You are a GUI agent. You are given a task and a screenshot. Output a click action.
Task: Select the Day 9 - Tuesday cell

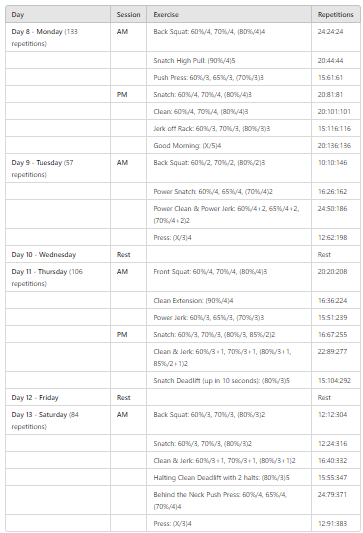tap(58, 168)
